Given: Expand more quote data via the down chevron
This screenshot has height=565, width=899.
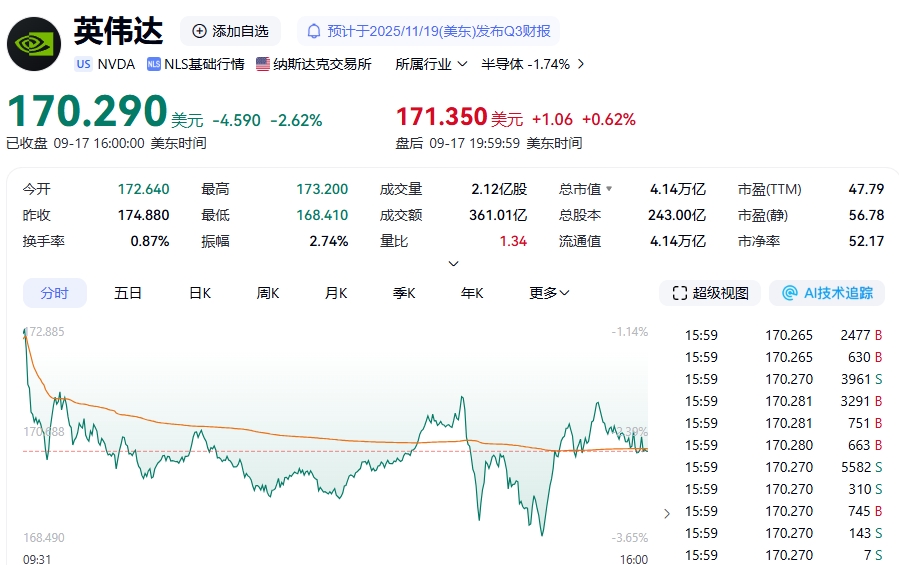Looking at the screenshot, I should coord(454,263).
